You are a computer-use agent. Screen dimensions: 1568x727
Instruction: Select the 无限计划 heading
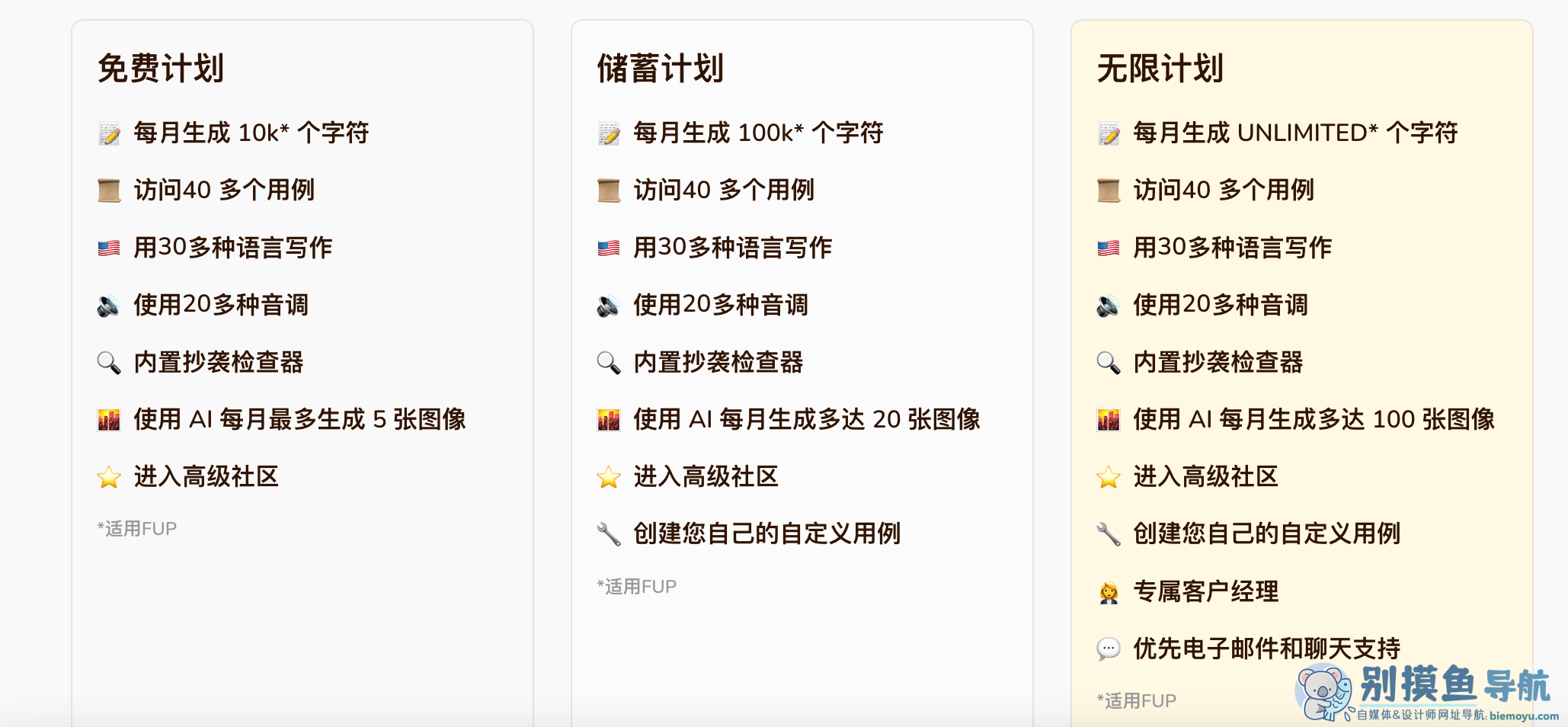[1160, 69]
